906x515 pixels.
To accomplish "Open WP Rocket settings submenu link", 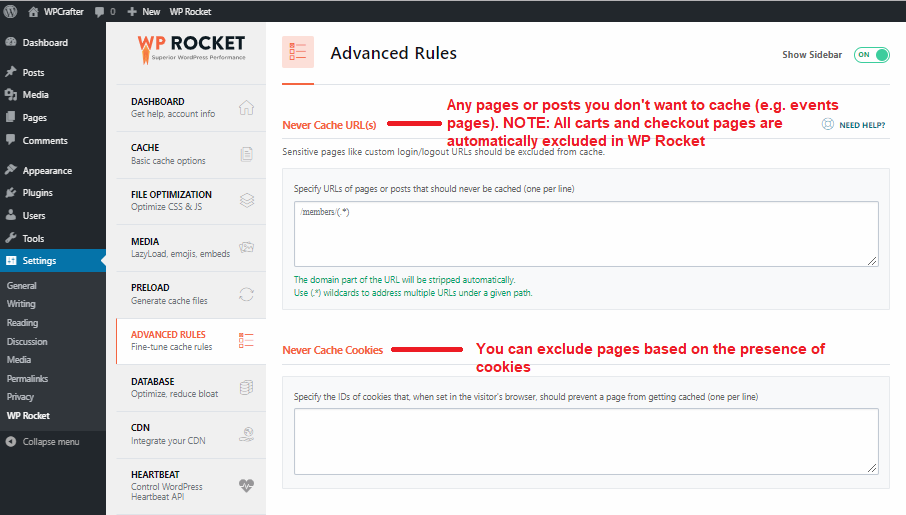I will click(28, 416).
